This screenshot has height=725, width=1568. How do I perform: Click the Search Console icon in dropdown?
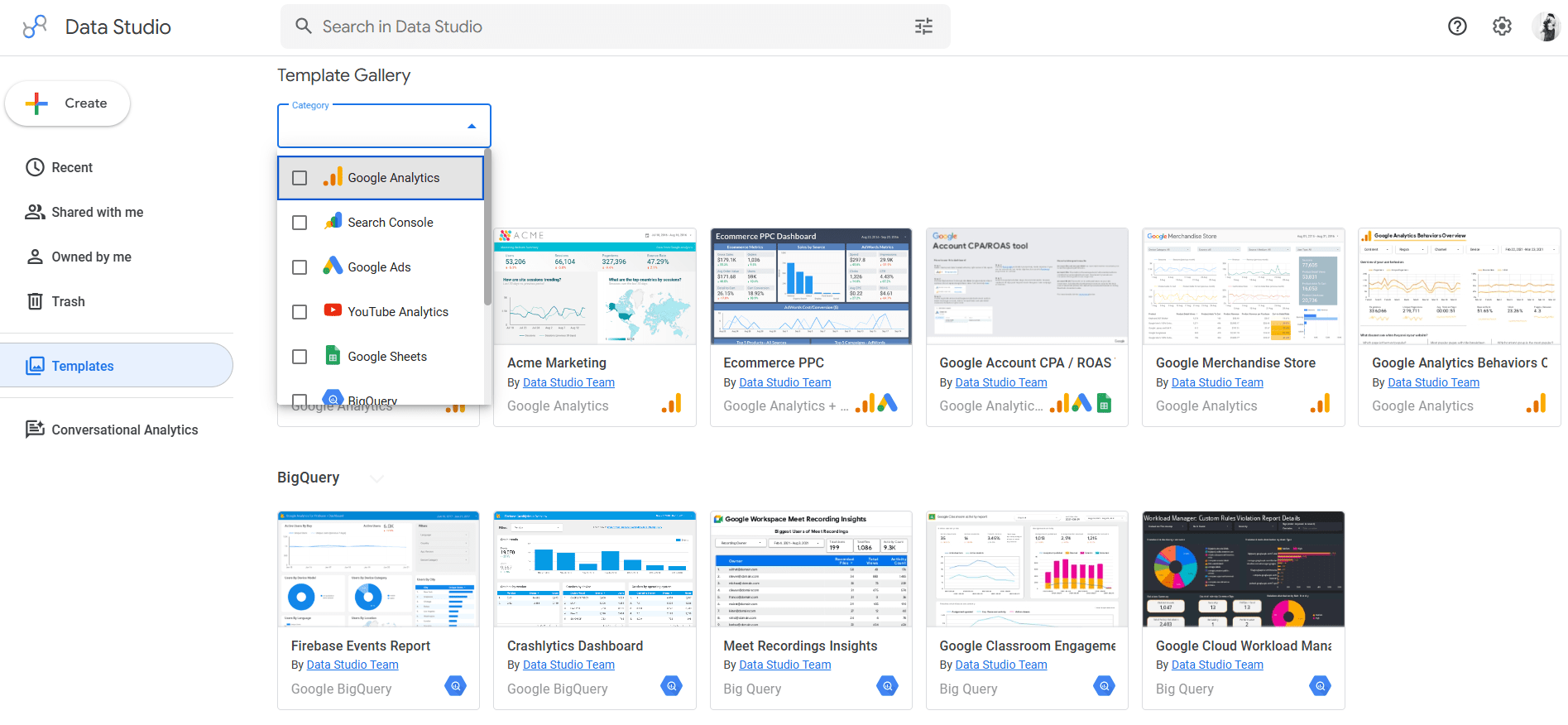click(x=333, y=222)
